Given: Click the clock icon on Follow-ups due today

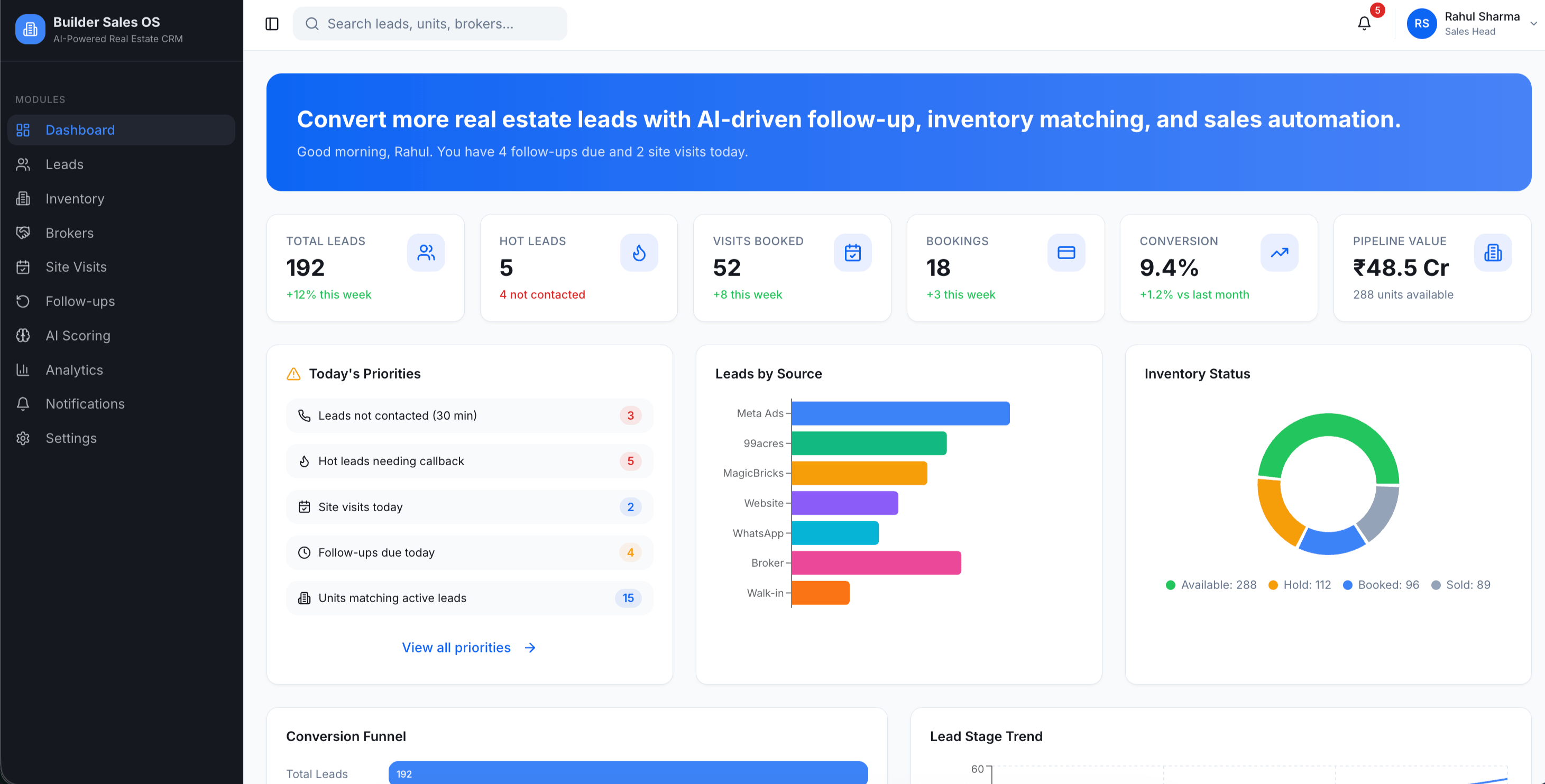Looking at the screenshot, I should tap(304, 552).
